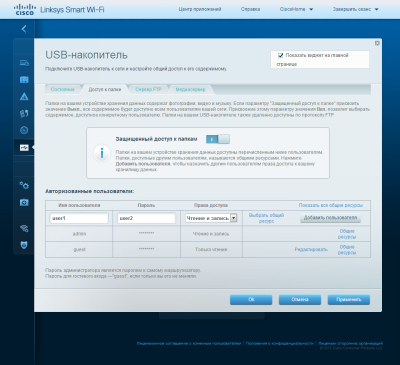Switch to the Media server tab
400x365 pixels.
click(x=190, y=89)
